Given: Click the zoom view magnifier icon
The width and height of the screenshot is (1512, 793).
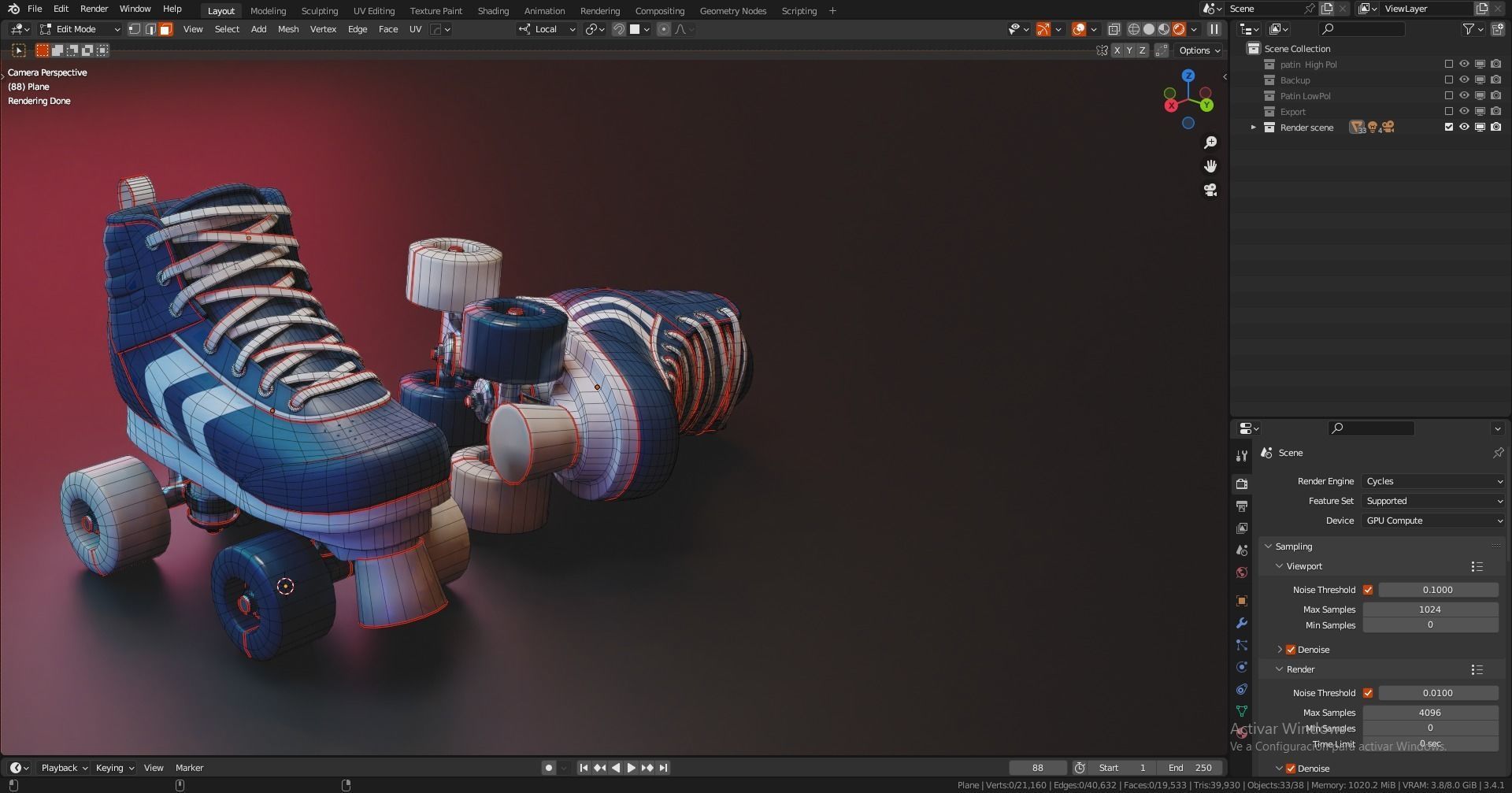Looking at the screenshot, I should click(x=1210, y=143).
